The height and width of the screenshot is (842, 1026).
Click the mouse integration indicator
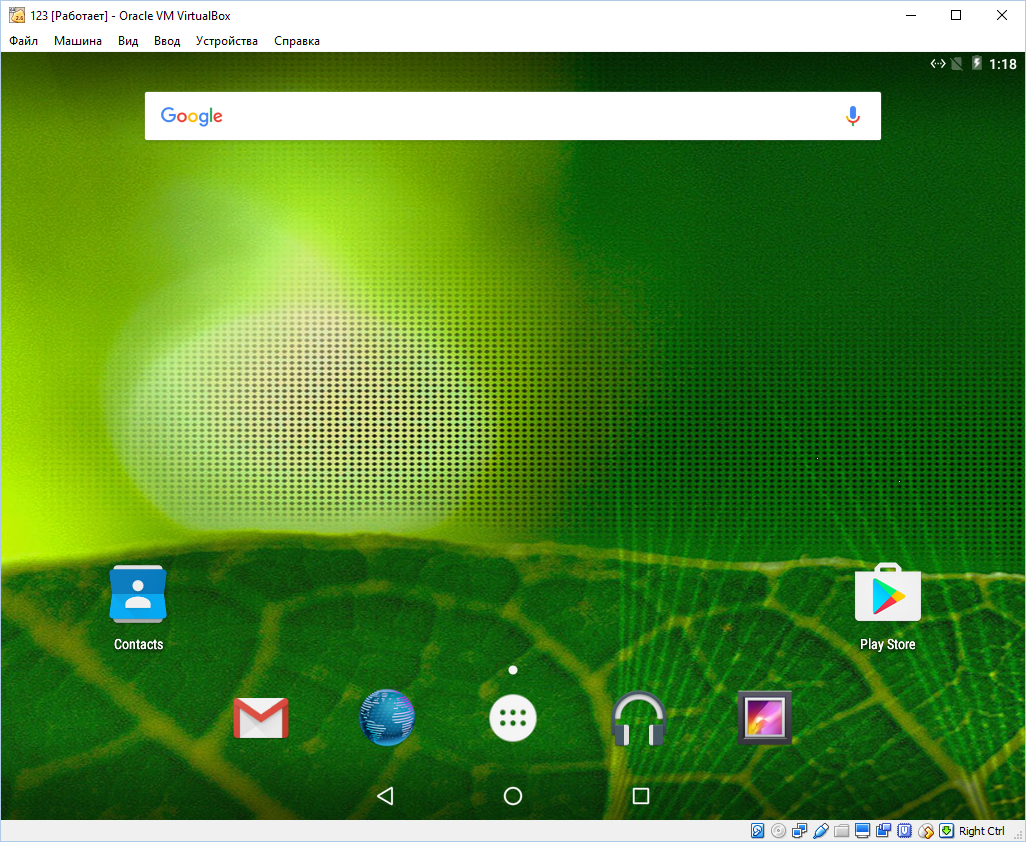tap(925, 831)
